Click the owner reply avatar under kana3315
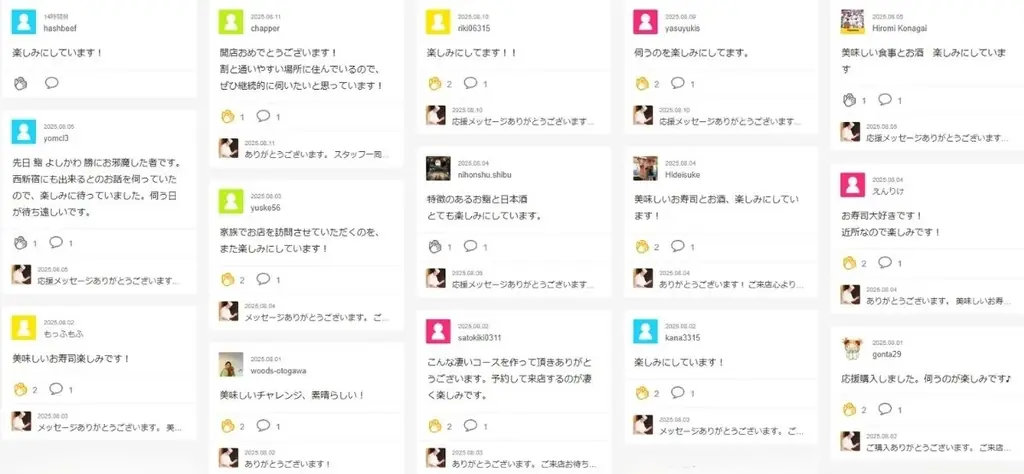 pos(643,425)
